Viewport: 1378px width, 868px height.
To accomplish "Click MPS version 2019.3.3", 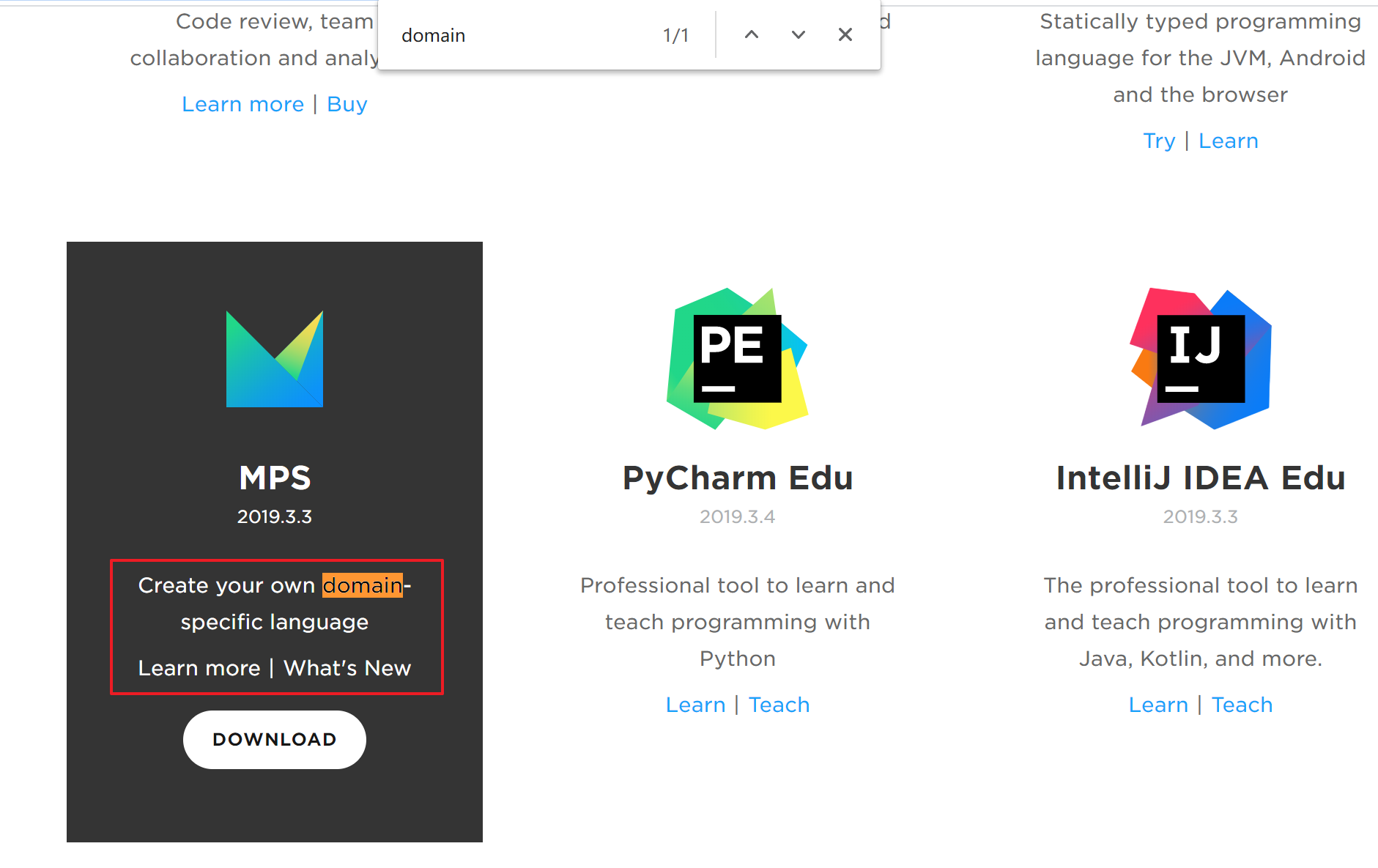I will point(275,516).
